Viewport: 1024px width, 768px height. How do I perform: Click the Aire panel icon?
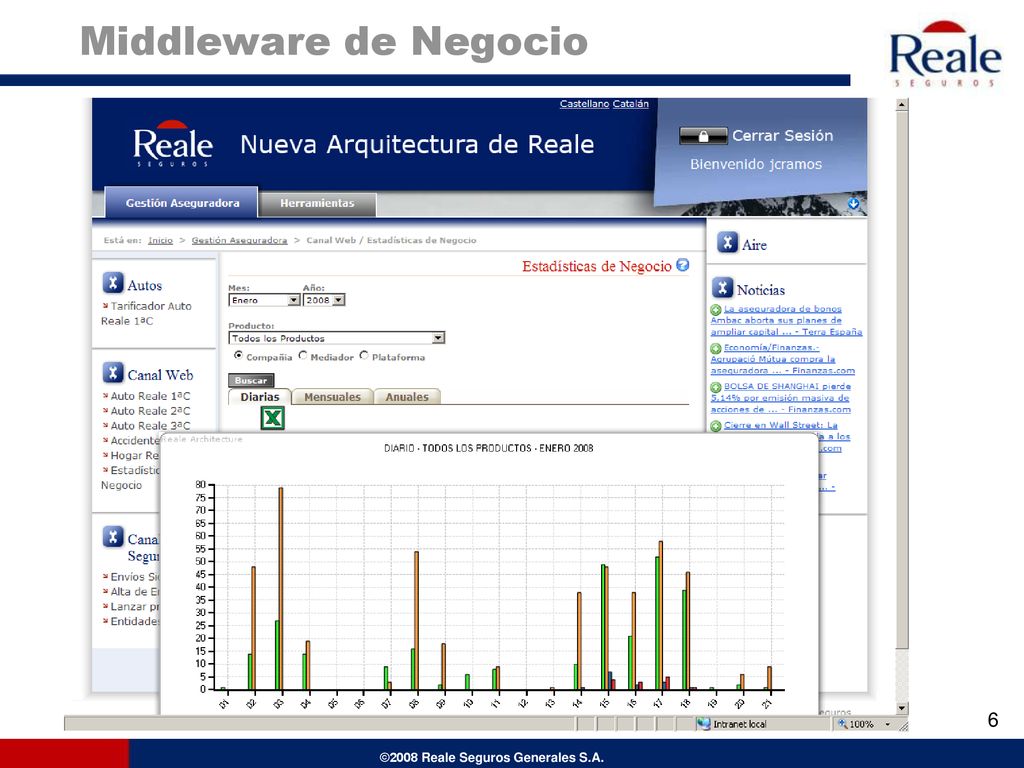tap(728, 242)
